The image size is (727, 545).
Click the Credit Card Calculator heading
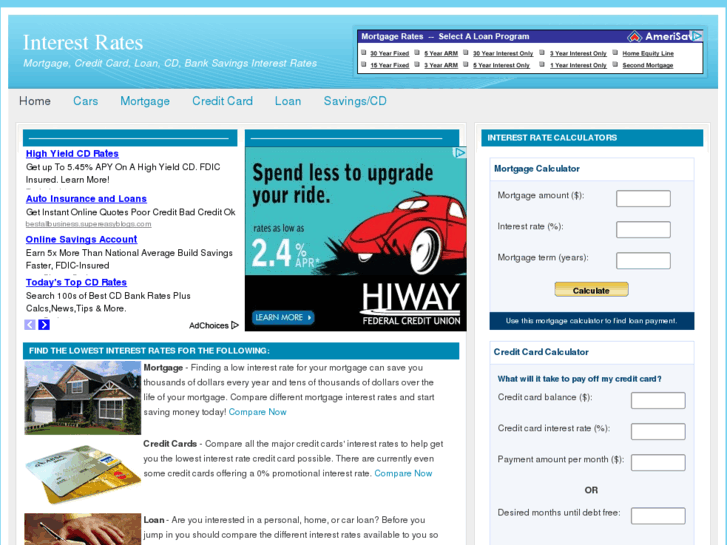(x=541, y=352)
